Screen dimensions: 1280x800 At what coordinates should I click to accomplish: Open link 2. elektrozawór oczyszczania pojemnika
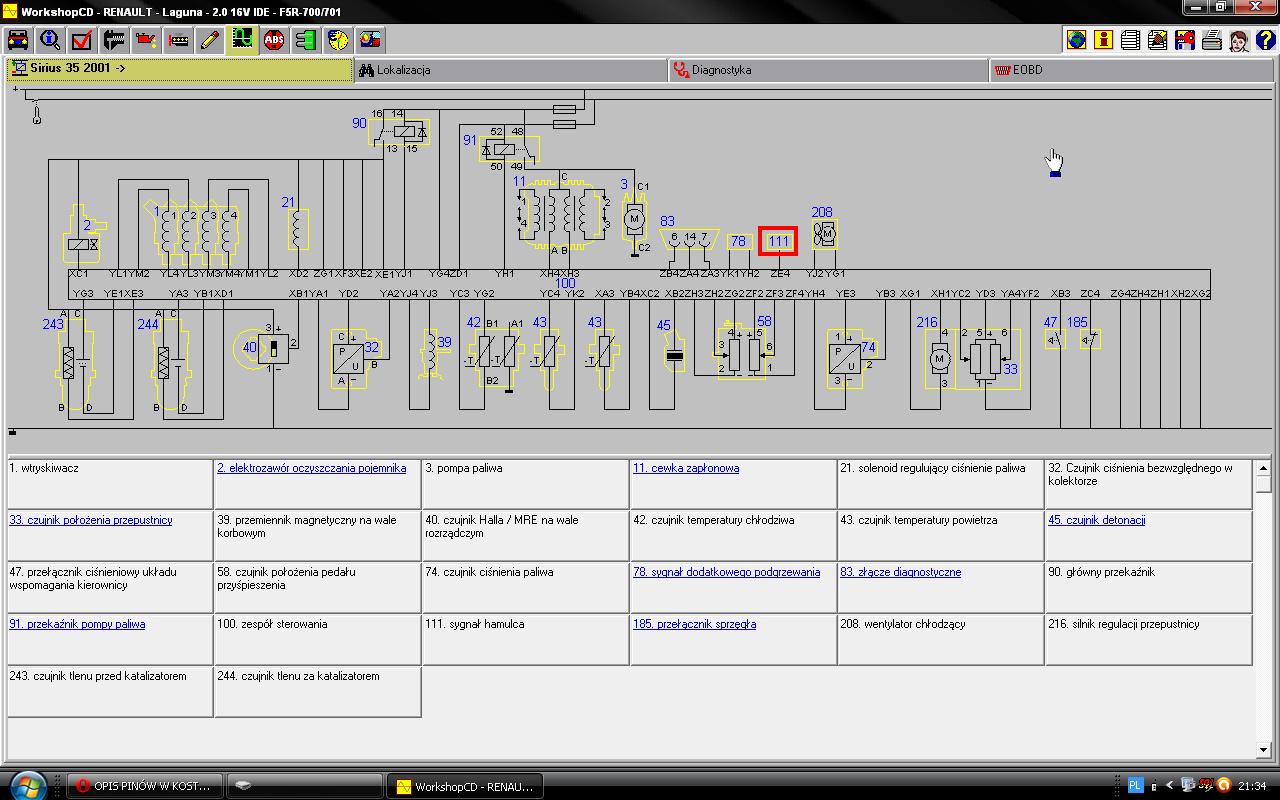311,468
